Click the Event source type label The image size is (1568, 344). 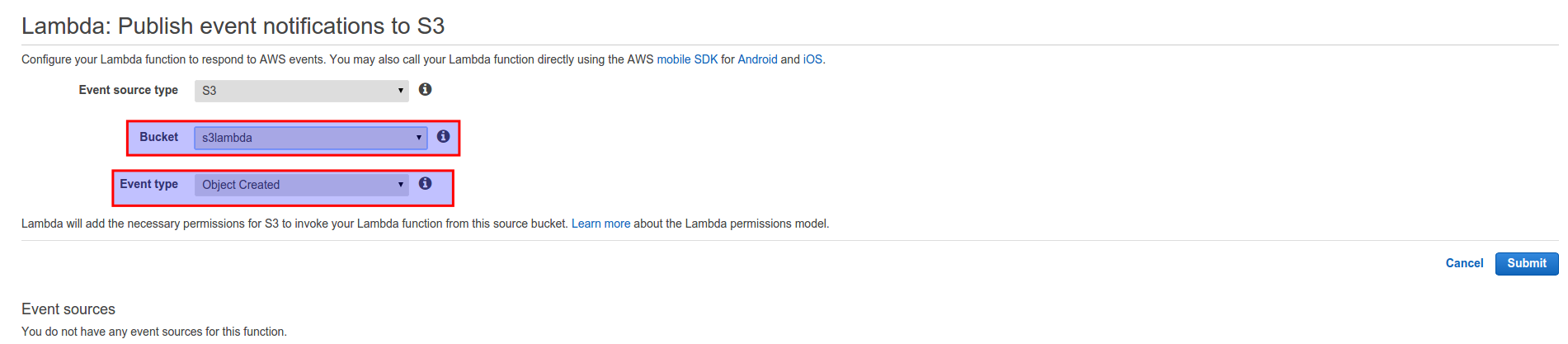[x=128, y=90]
